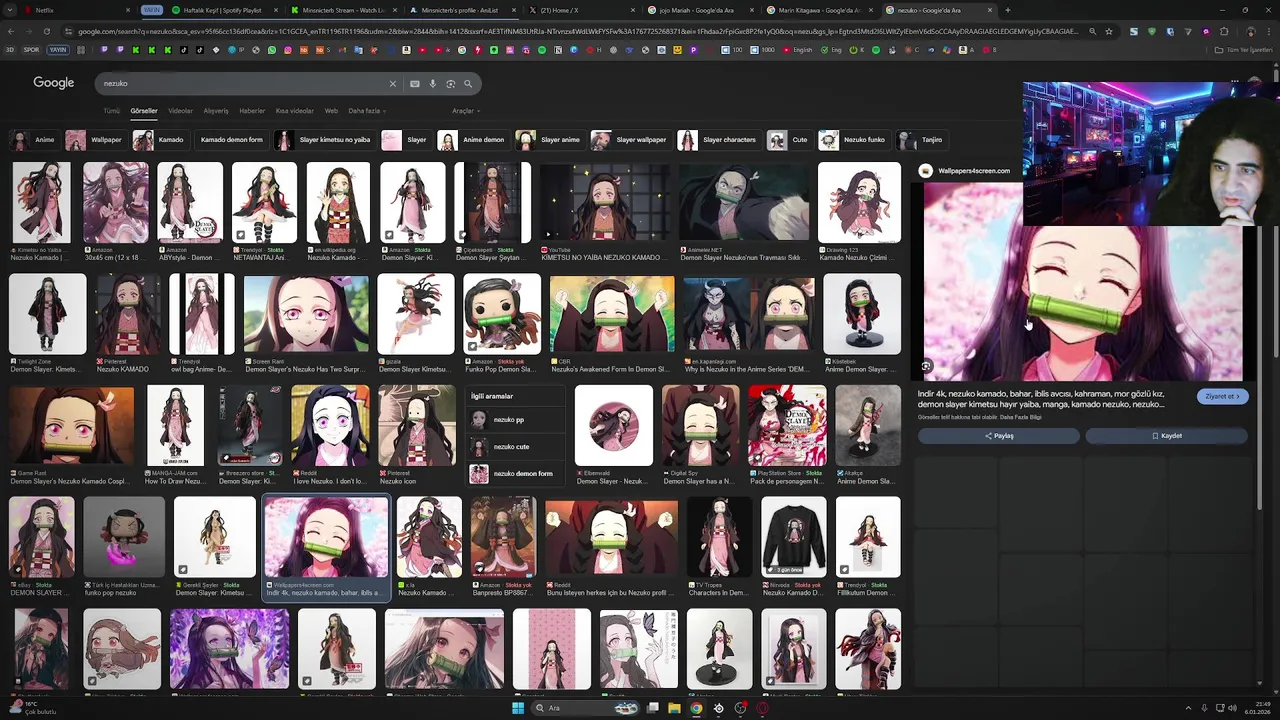
Task: Select the Kamado demon form chip
Action: [x=231, y=140]
